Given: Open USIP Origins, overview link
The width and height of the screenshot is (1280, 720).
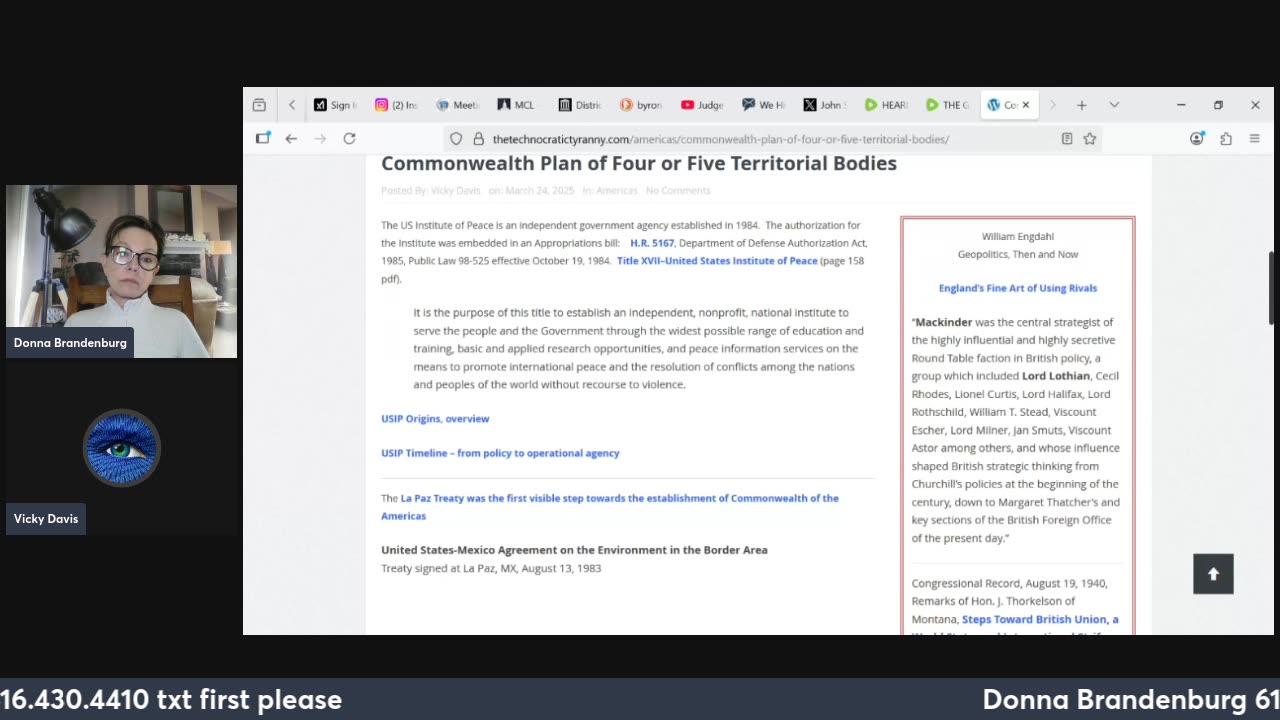Looking at the screenshot, I should (x=435, y=419).
